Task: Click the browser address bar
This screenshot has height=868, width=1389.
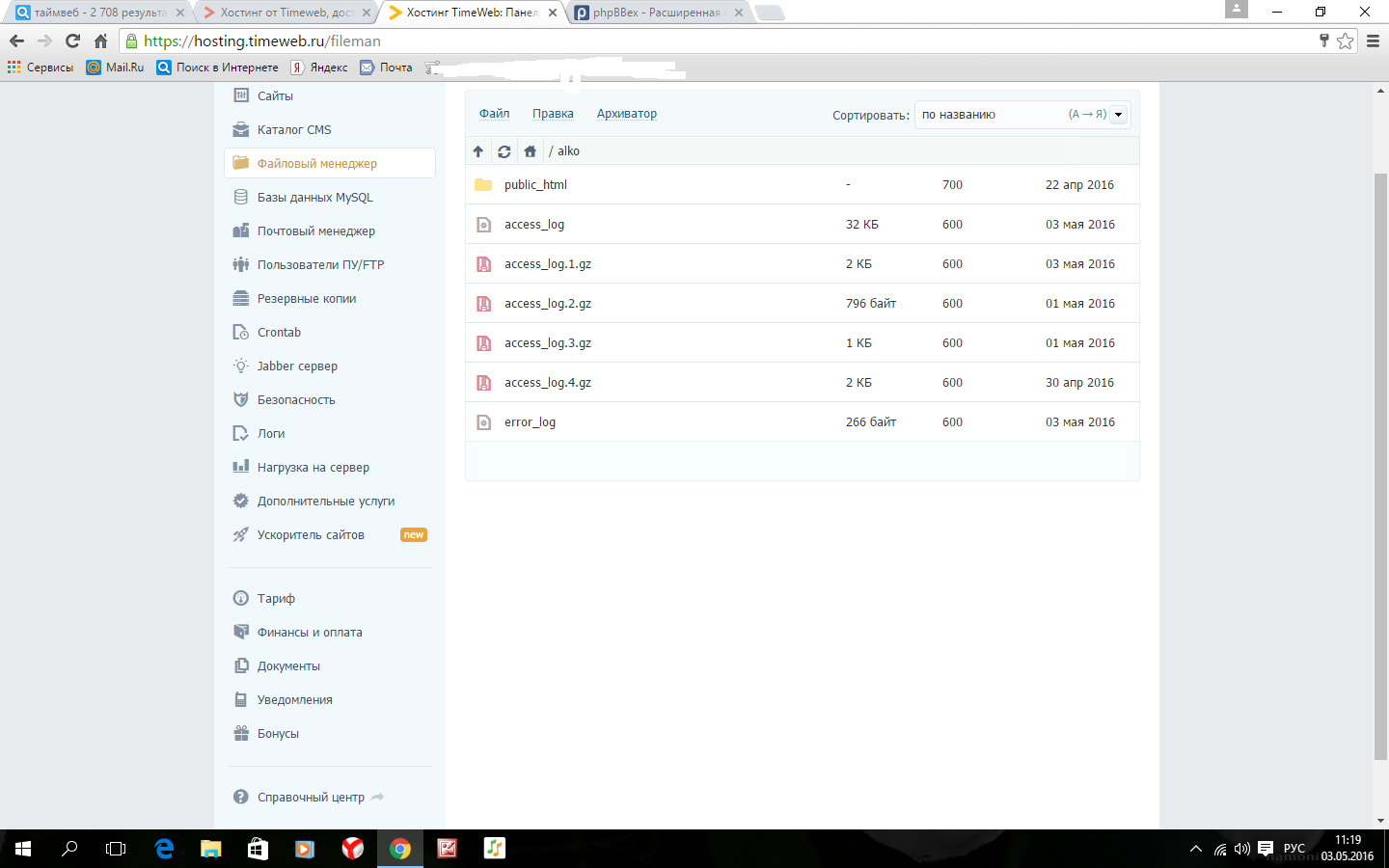Action: tap(675, 41)
